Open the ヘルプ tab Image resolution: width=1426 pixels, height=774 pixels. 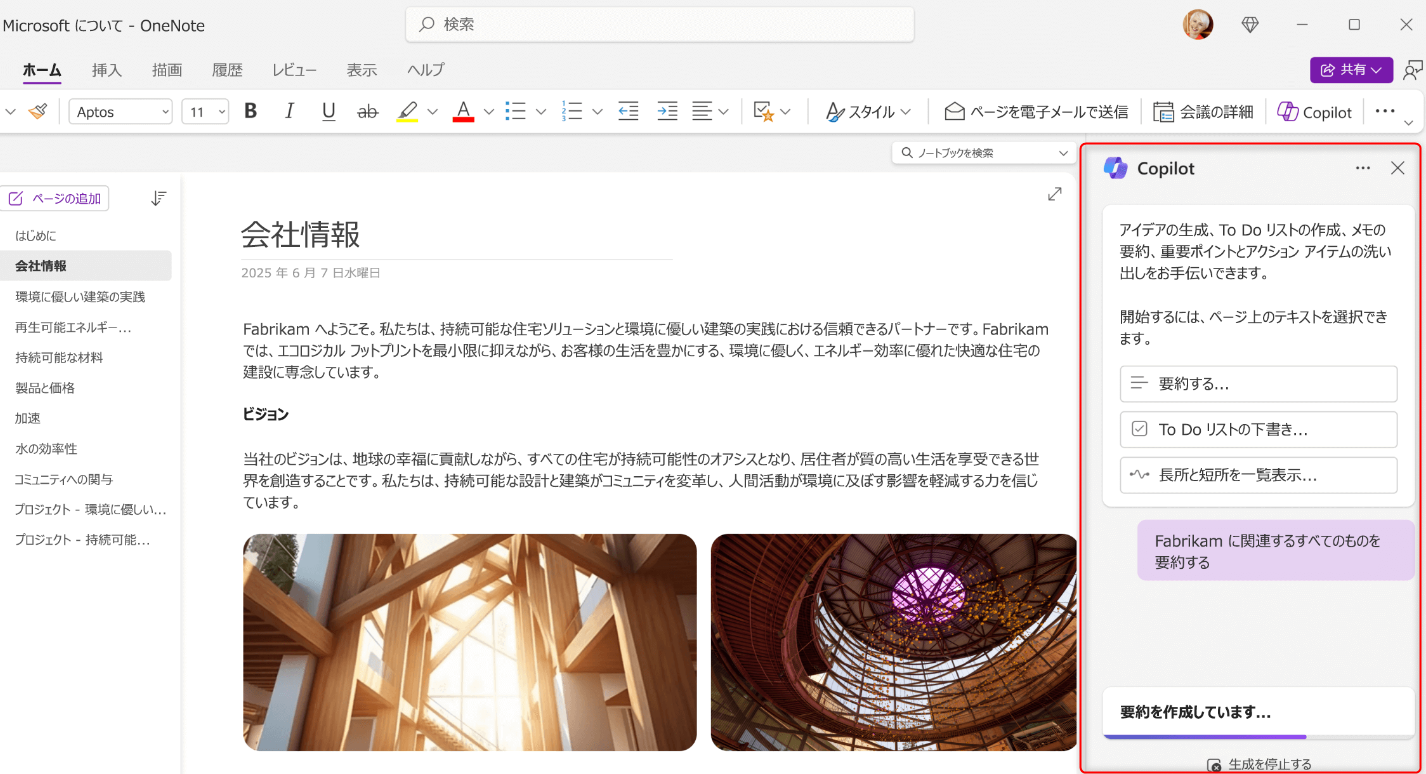[x=426, y=70]
